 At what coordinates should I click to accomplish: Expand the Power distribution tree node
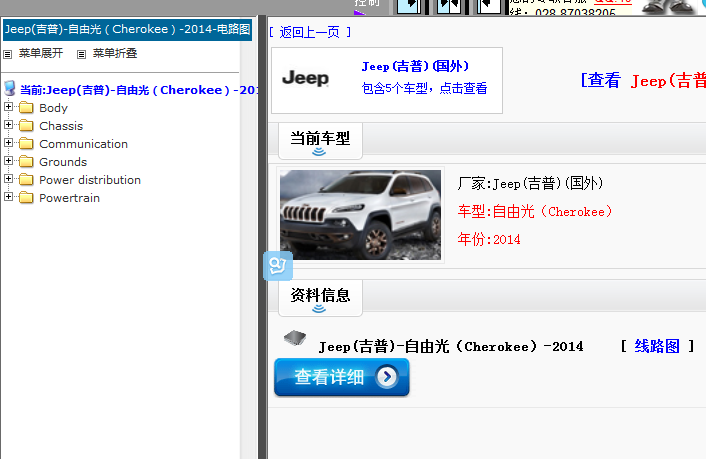(x=8, y=179)
